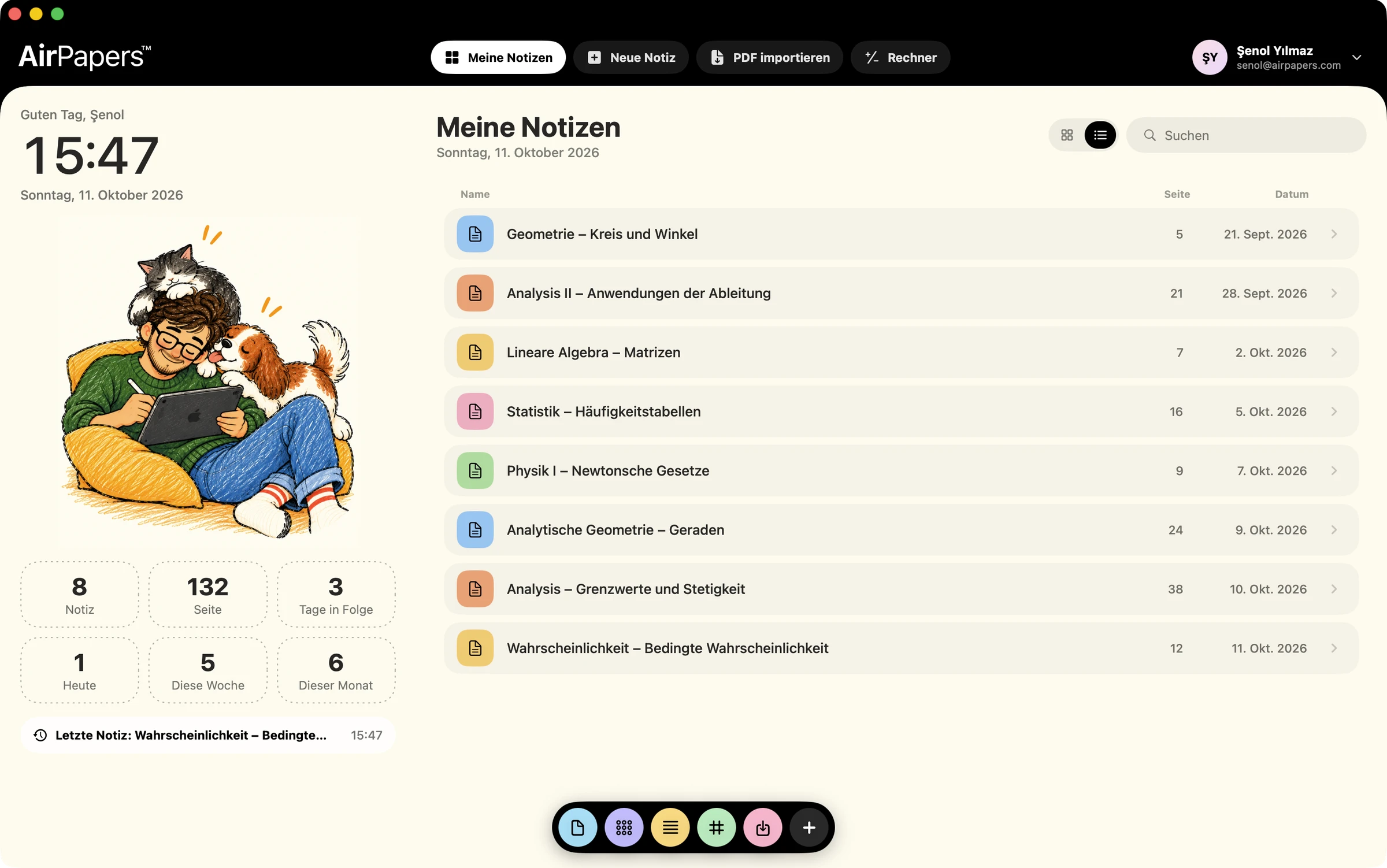Click the Analysis – Grenzwerte und Stetigkeit icon
The image size is (1387, 868).
coord(475,589)
